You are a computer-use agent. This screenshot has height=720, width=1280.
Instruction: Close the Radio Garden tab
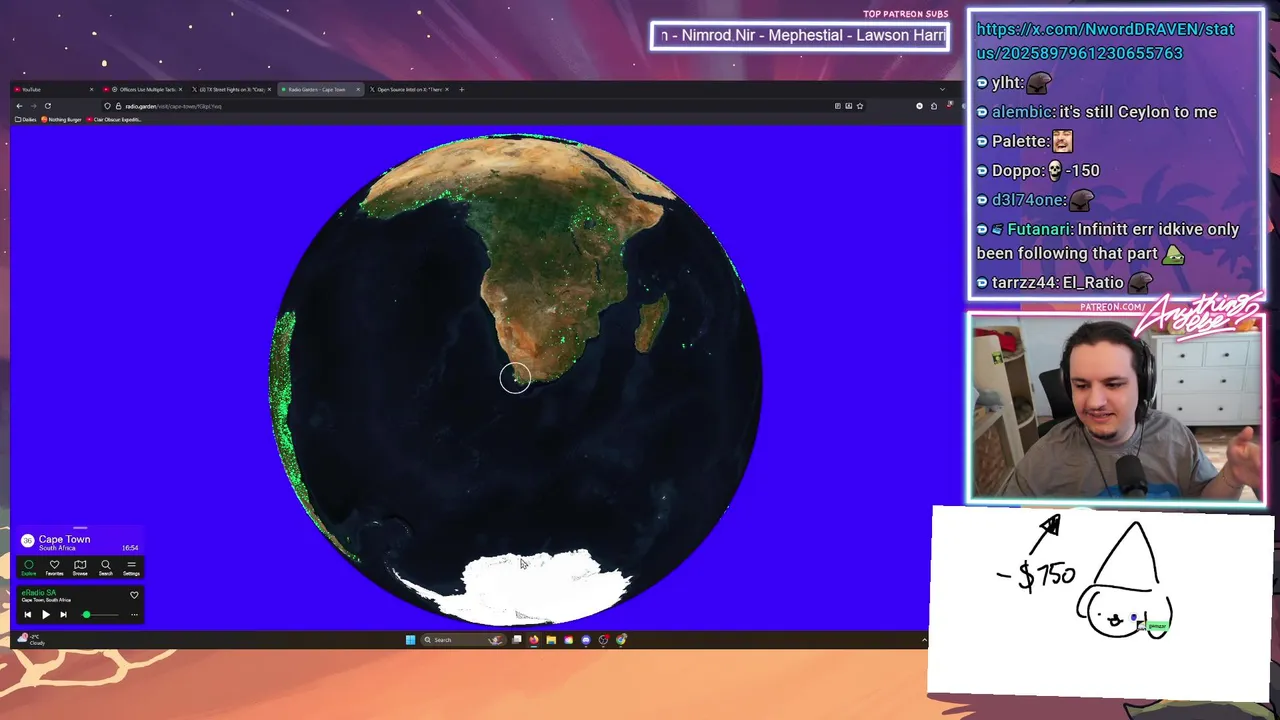pyautogui.click(x=358, y=89)
